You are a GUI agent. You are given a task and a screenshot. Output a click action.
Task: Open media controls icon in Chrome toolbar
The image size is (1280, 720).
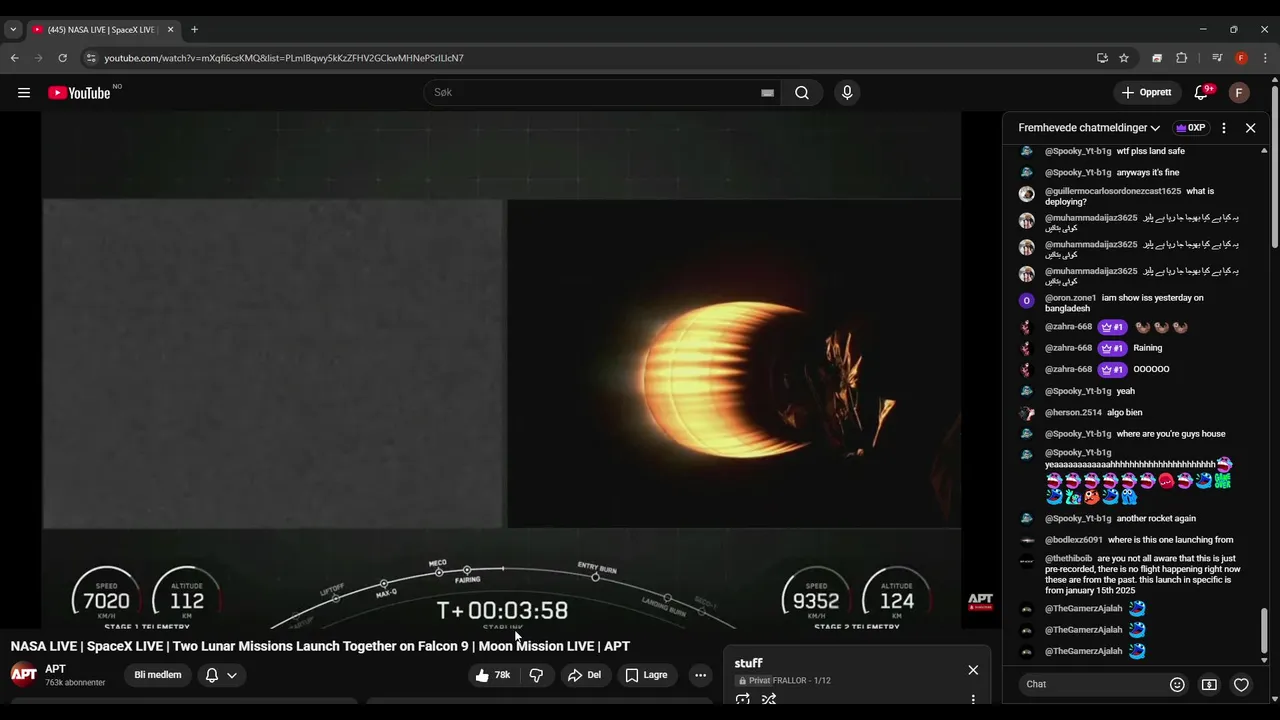pyautogui.click(x=1217, y=58)
